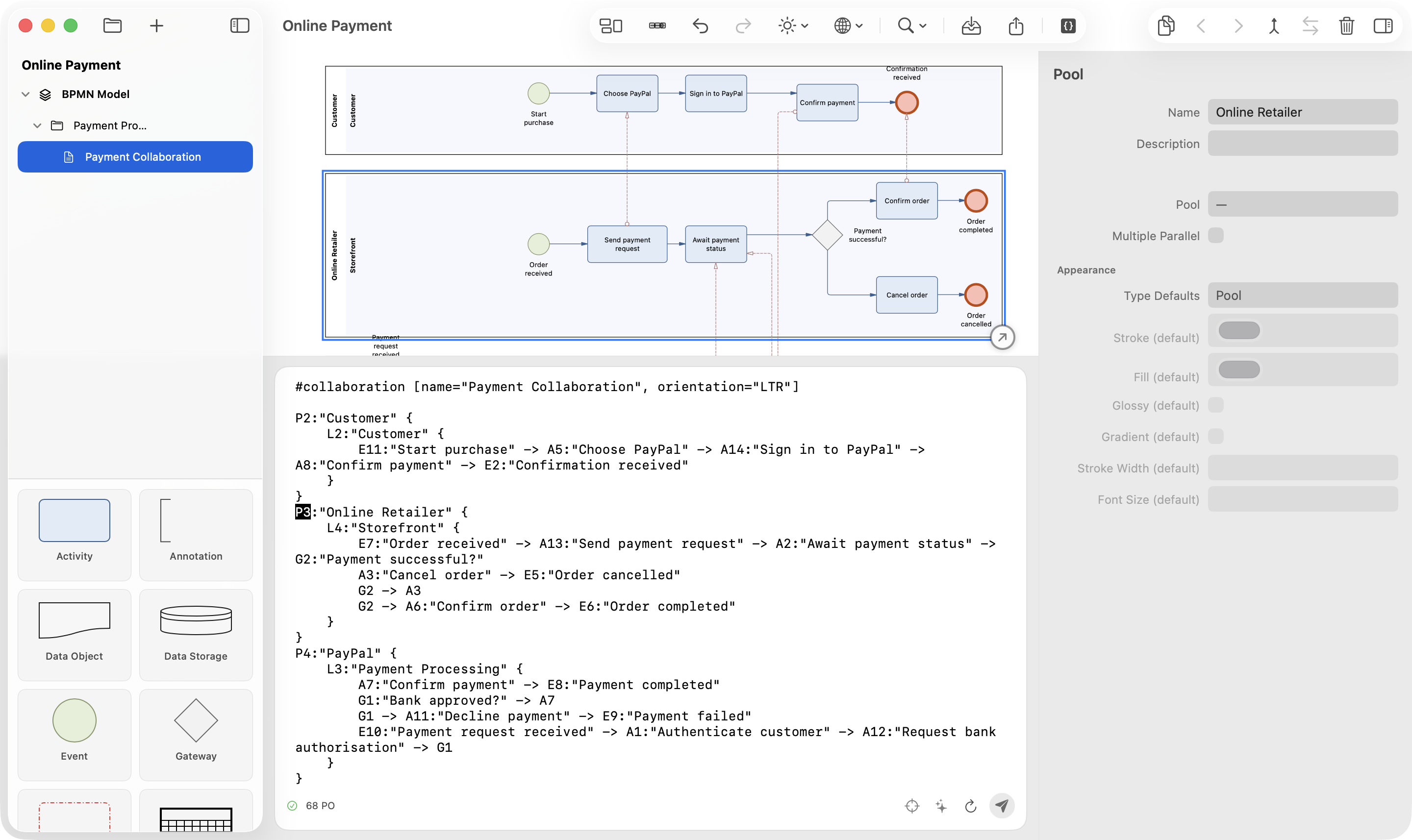This screenshot has height=840, width=1412.
Task: Pick the Annotation shape from palette
Action: 196,534
